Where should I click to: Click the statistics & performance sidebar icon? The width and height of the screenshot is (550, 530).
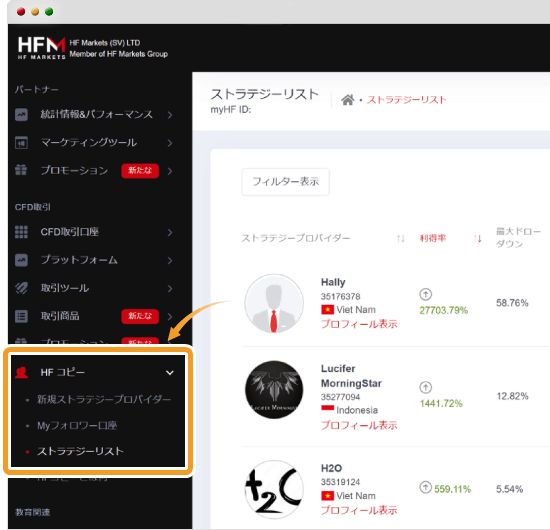coord(21,115)
